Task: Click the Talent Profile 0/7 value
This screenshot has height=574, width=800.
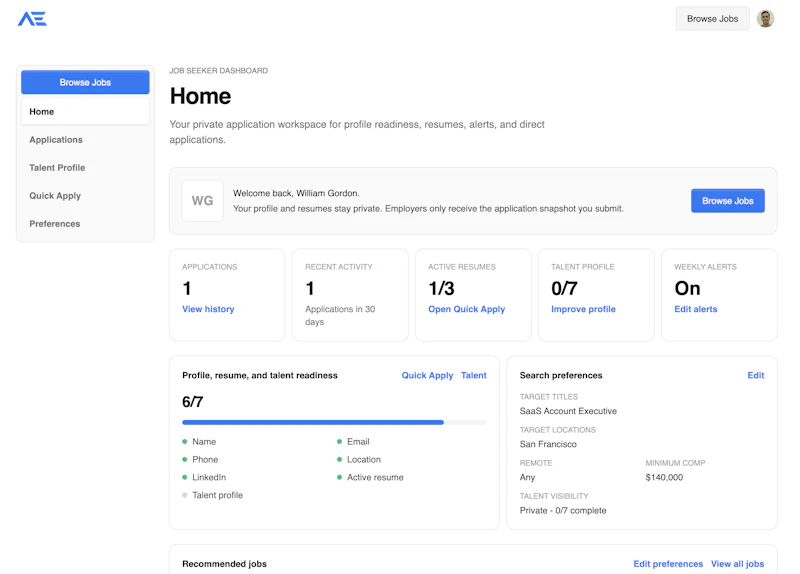Action: tap(564, 289)
